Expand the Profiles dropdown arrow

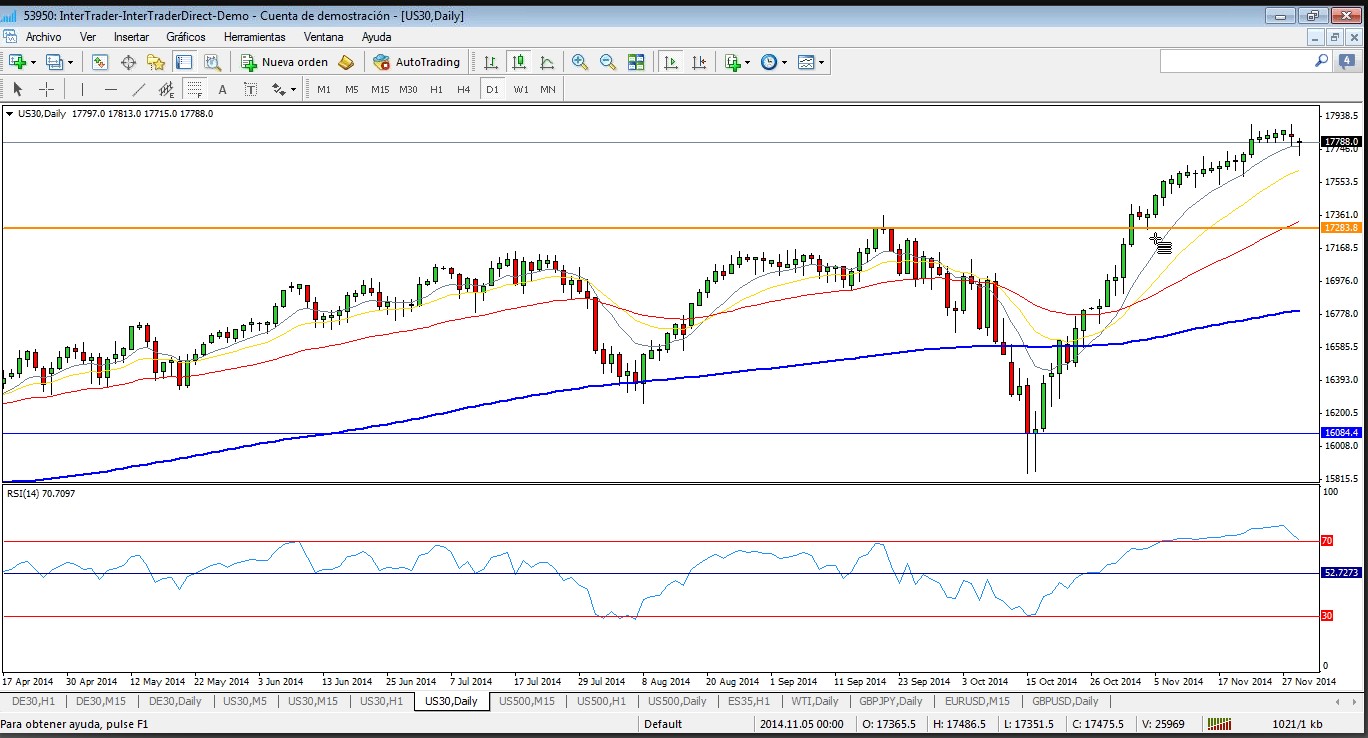click(x=70, y=62)
